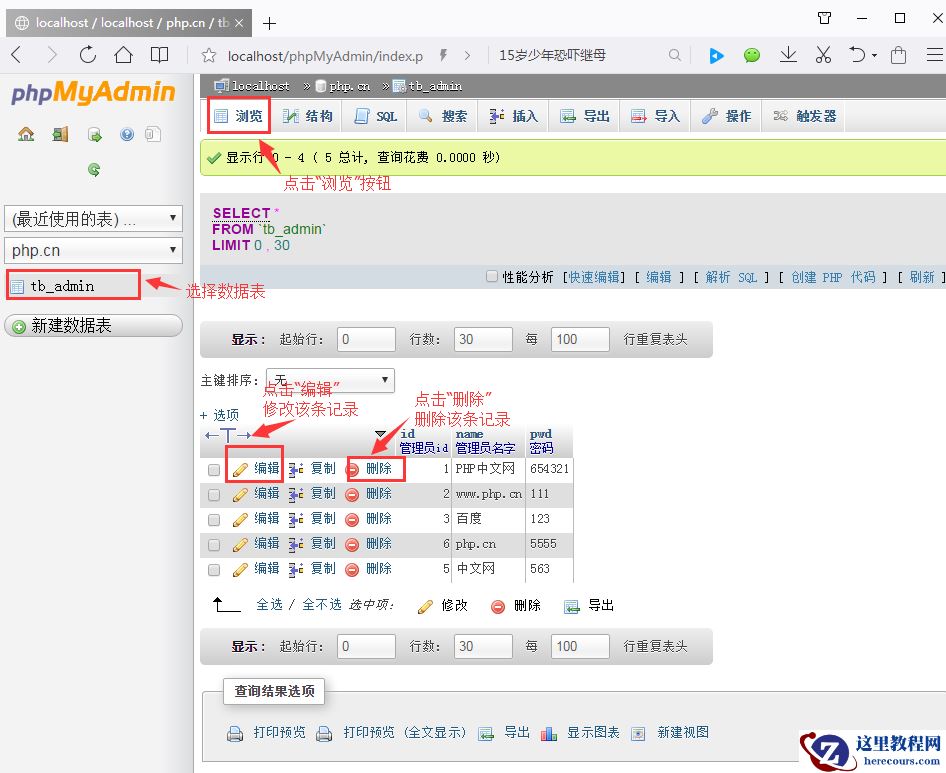This screenshot has height=773, width=946.
Task: Click the 新建数据表 create table button
Action: tap(94, 326)
